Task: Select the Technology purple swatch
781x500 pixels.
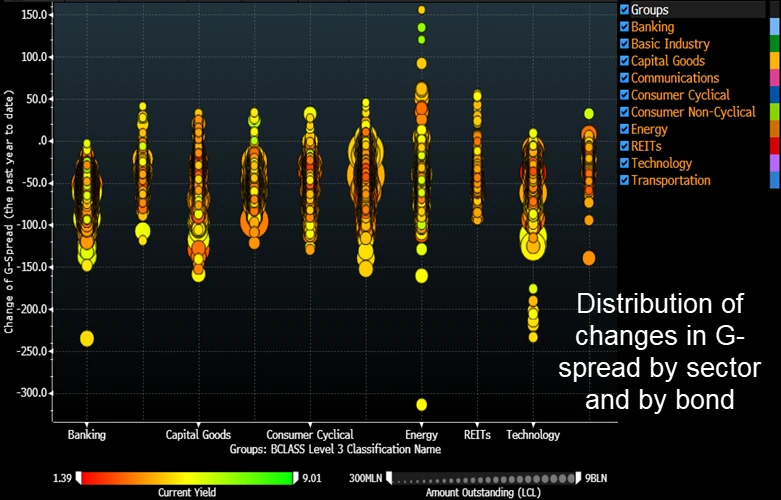Action: pyautogui.click(x=775, y=163)
